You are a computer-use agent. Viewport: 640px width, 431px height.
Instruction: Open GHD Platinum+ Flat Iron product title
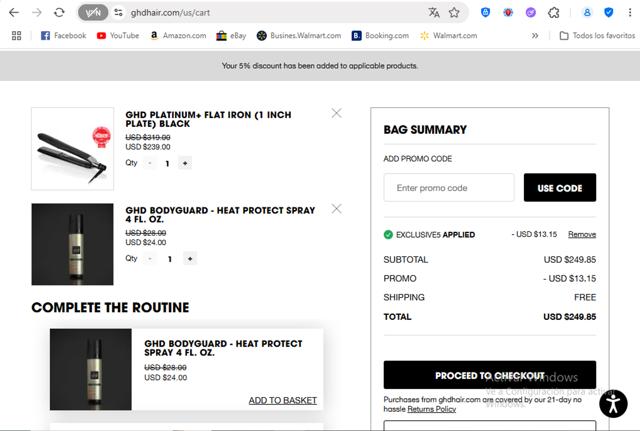tap(208, 119)
